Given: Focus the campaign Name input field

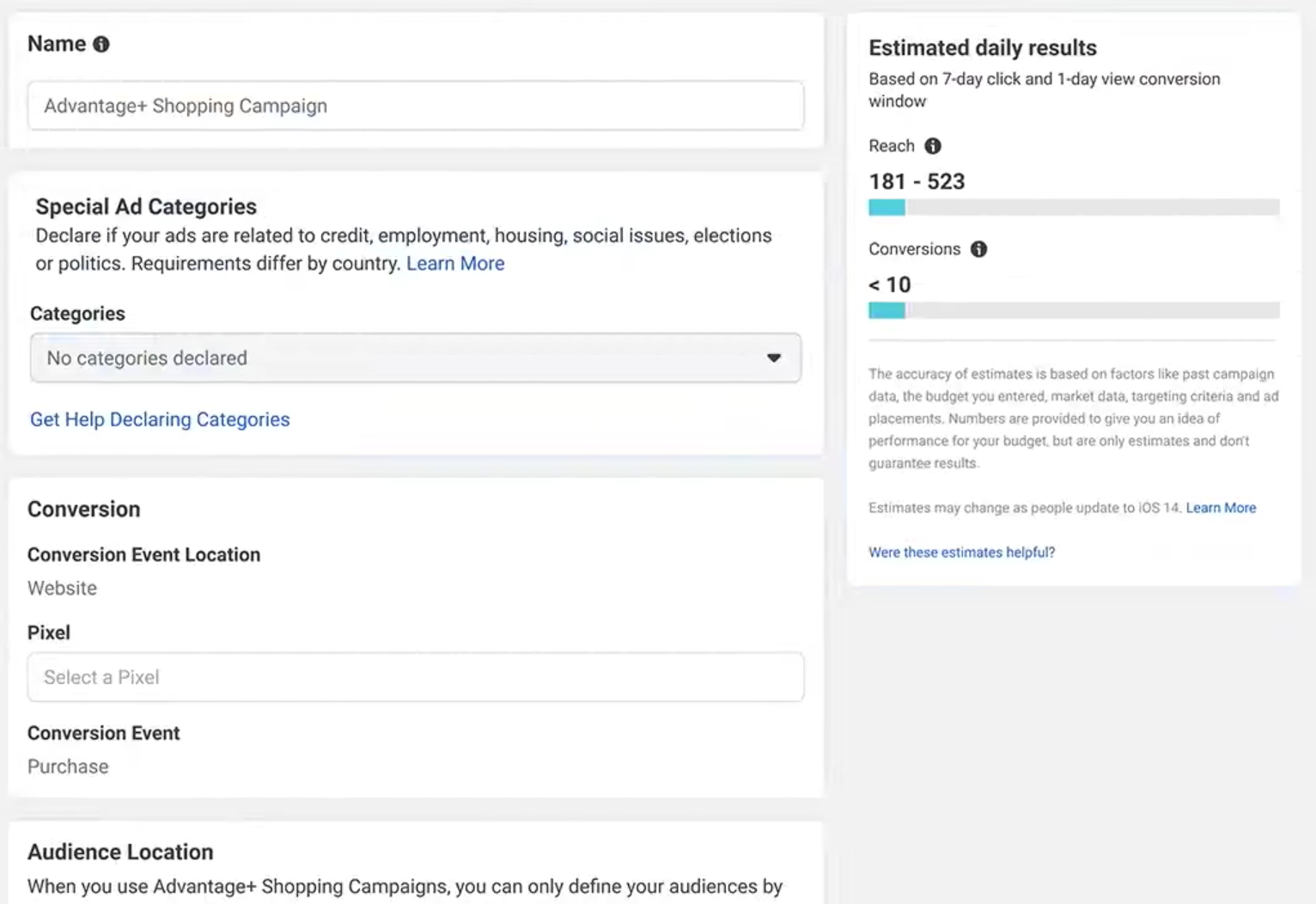Looking at the screenshot, I should [x=416, y=106].
